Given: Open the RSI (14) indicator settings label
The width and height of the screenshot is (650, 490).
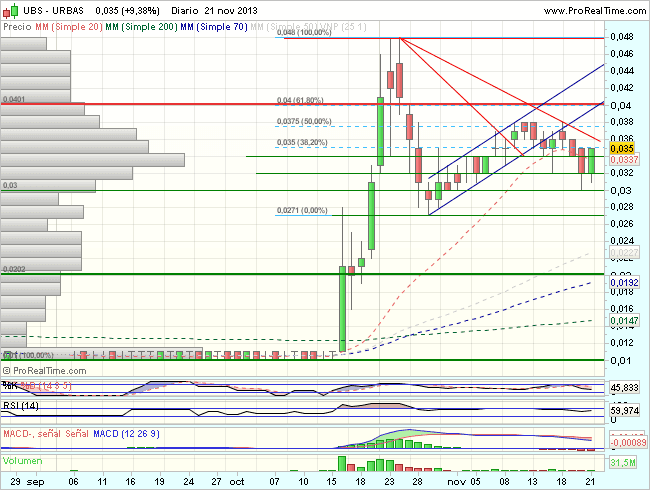Looking at the screenshot, I should tap(20, 407).
